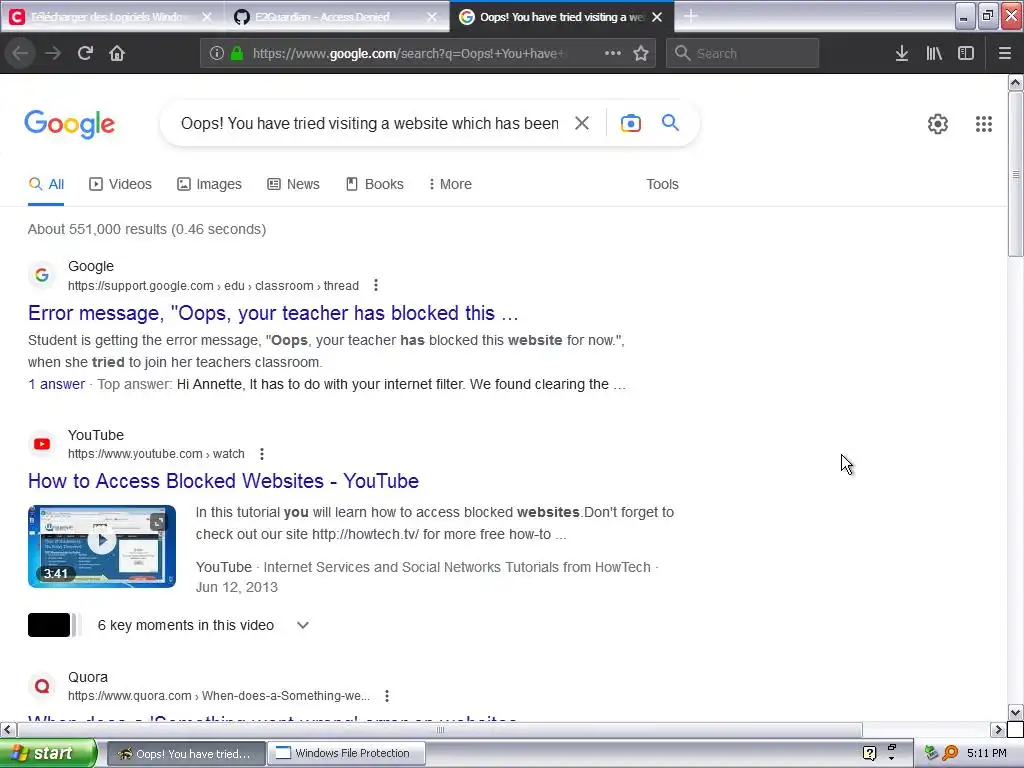Click the Firefox back arrow button

tap(20, 53)
